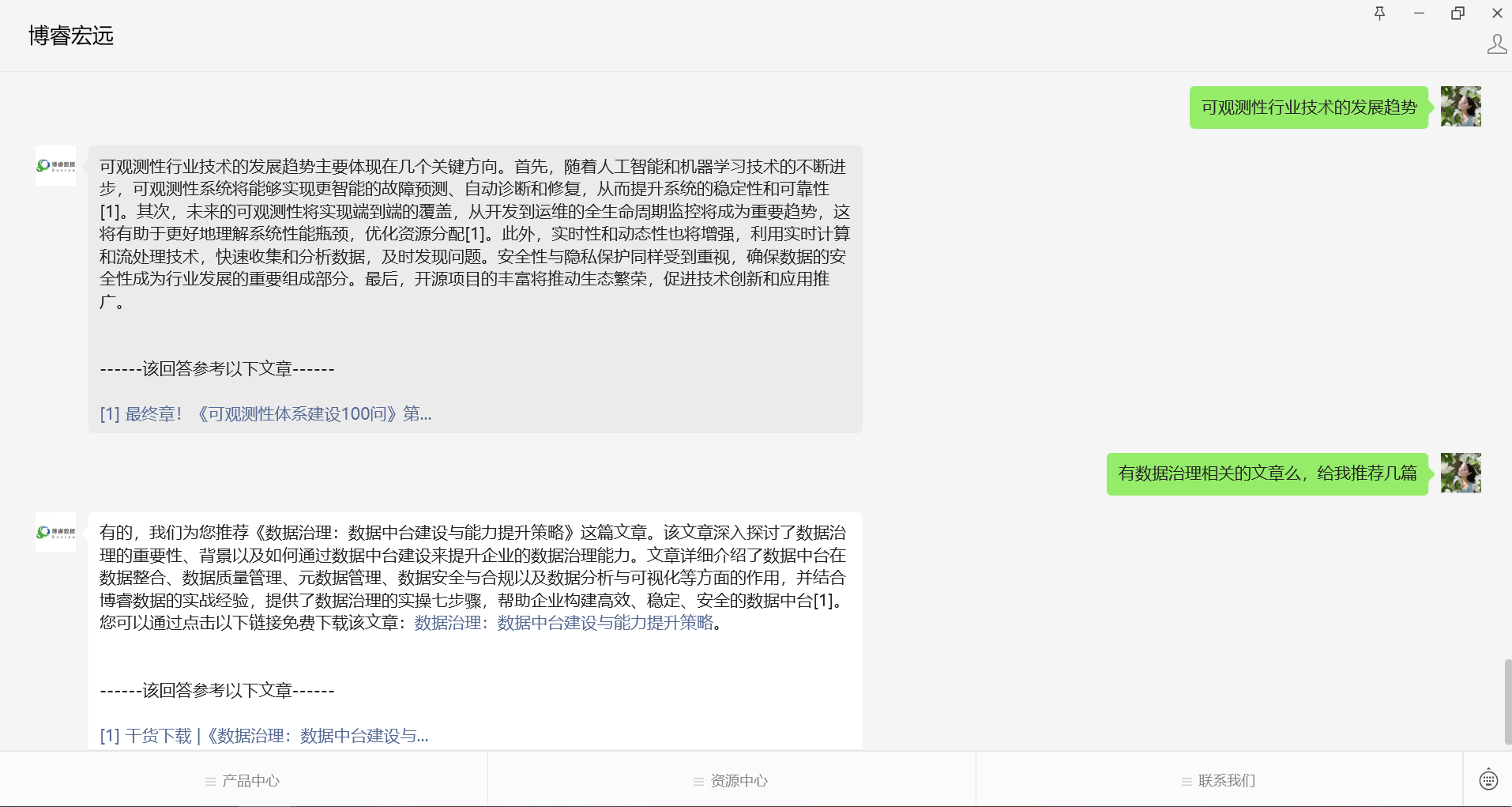This screenshot has width=1512, height=807.
Task: Select the green message 可观测性行业技术的发展趋势
Action: 1308,107
